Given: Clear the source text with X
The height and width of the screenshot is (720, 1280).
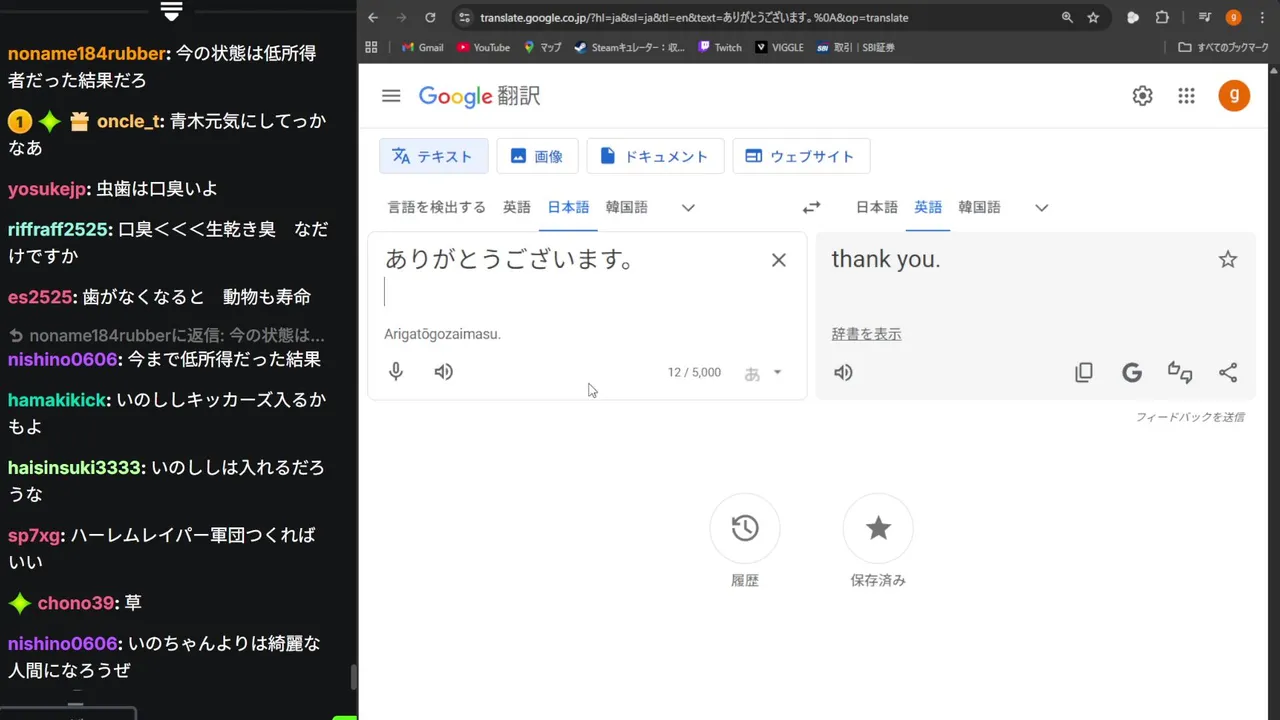Looking at the screenshot, I should [x=778, y=260].
